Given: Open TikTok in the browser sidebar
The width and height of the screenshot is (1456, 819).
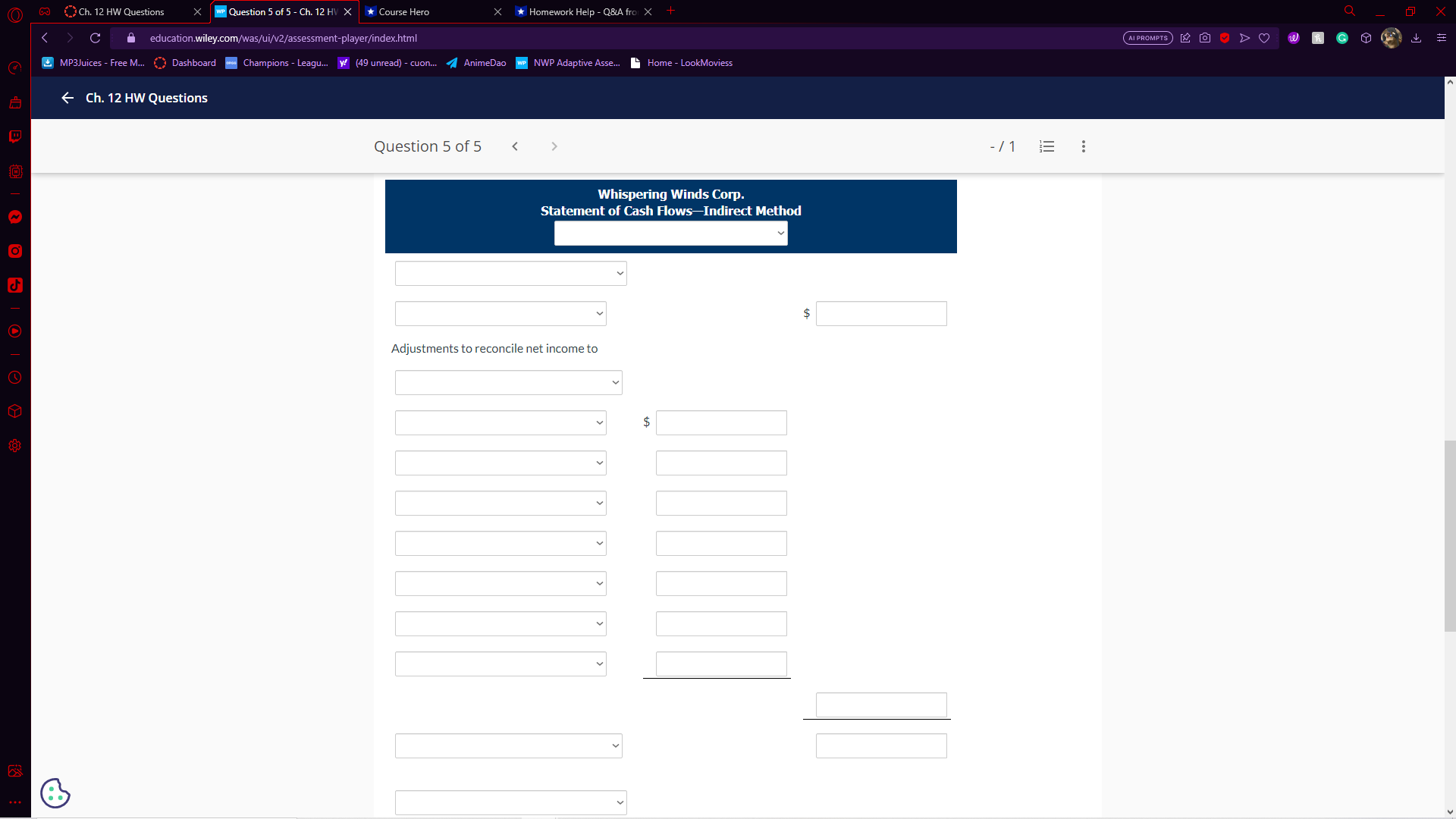Looking at the screenshot, I should 15,285.
